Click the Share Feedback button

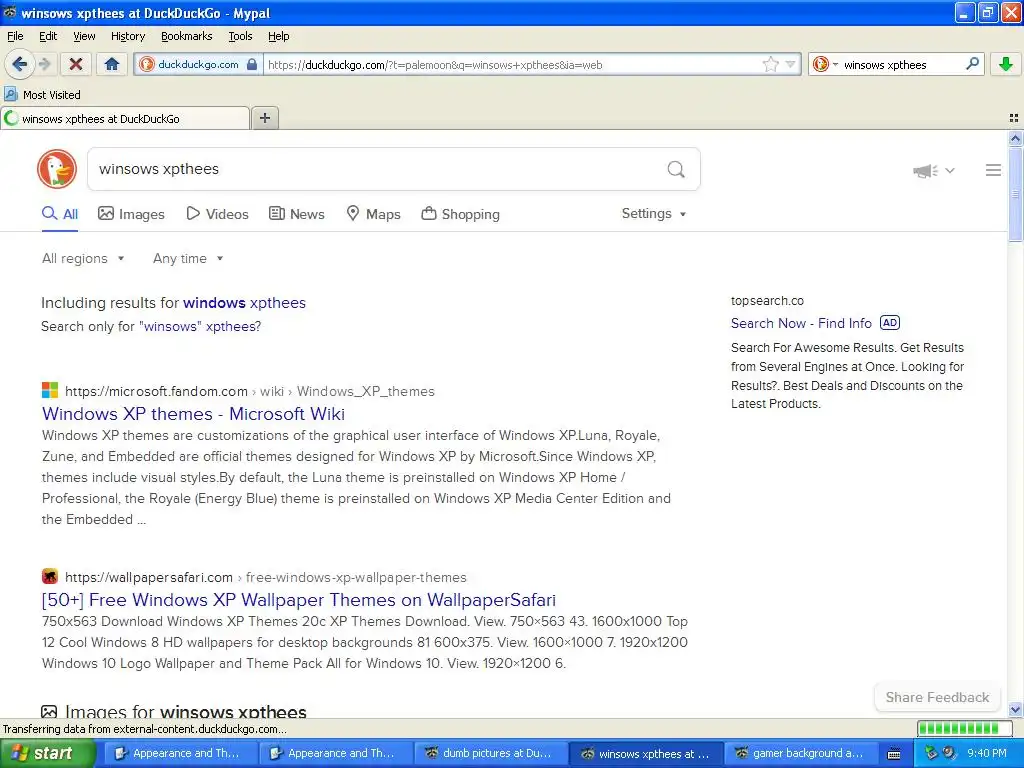point(937,697)
